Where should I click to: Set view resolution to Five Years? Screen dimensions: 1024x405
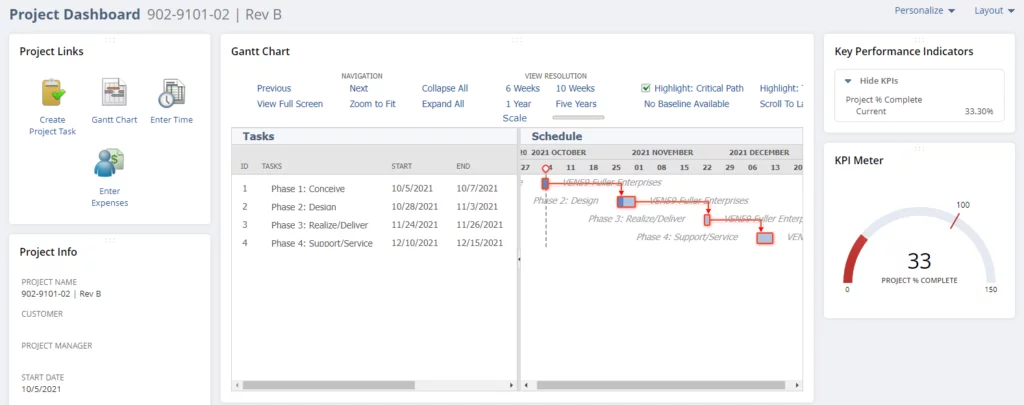576,104
